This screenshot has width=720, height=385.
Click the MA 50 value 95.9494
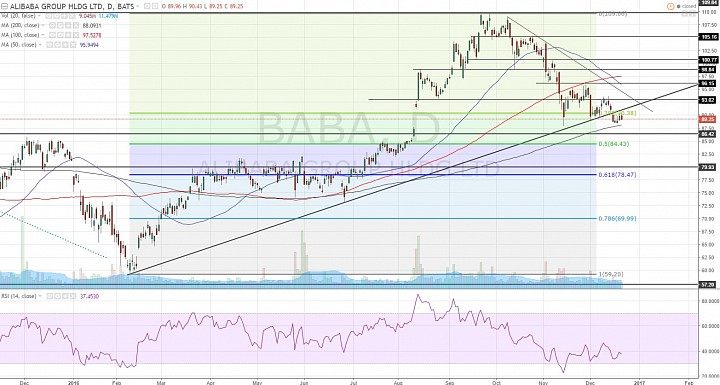click(x=89, y=45)
